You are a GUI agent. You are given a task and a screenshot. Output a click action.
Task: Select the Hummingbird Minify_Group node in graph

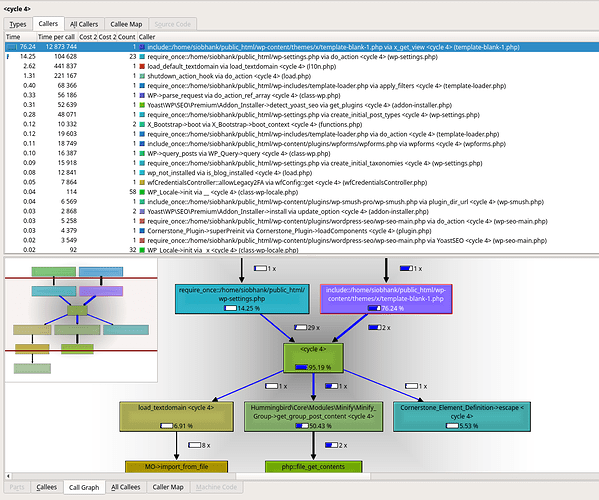pyautogui.click(x=313, y=416)
